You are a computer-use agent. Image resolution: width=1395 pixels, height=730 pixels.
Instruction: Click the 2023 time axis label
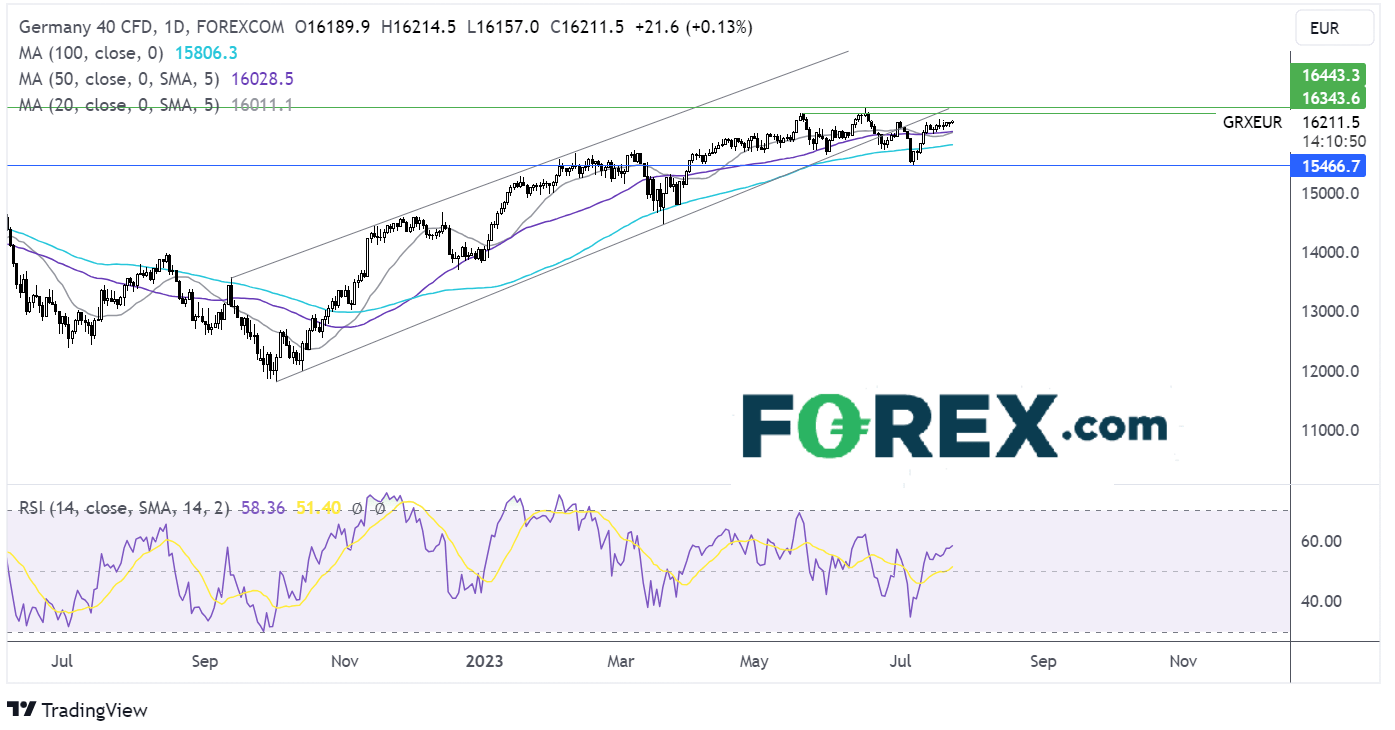pyautogui.click(x=483, y=661)
